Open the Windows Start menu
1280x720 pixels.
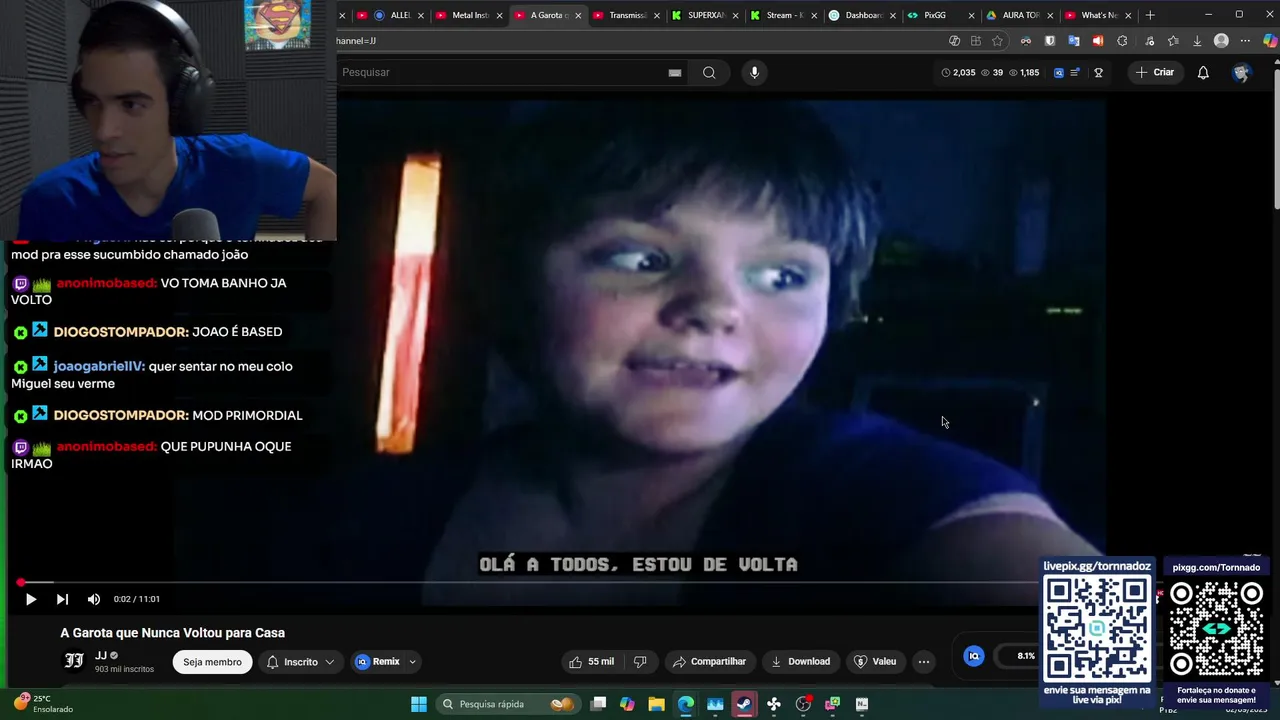(x=419, y=704)
